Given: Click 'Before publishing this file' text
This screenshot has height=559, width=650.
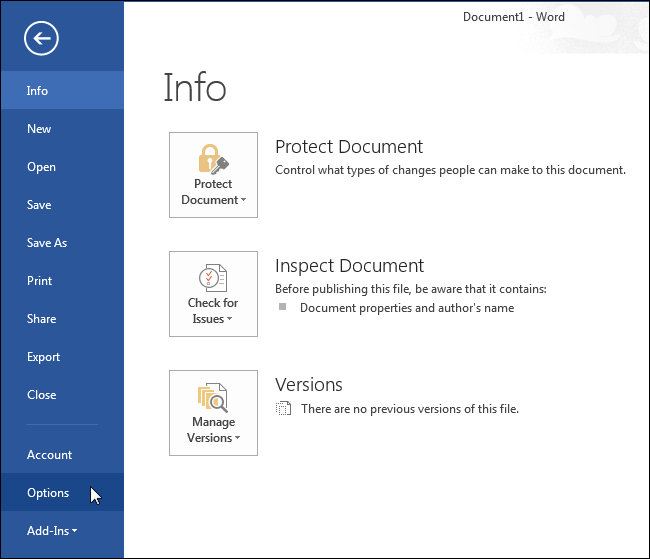Looking at the screenshot, I should (411, 289).
